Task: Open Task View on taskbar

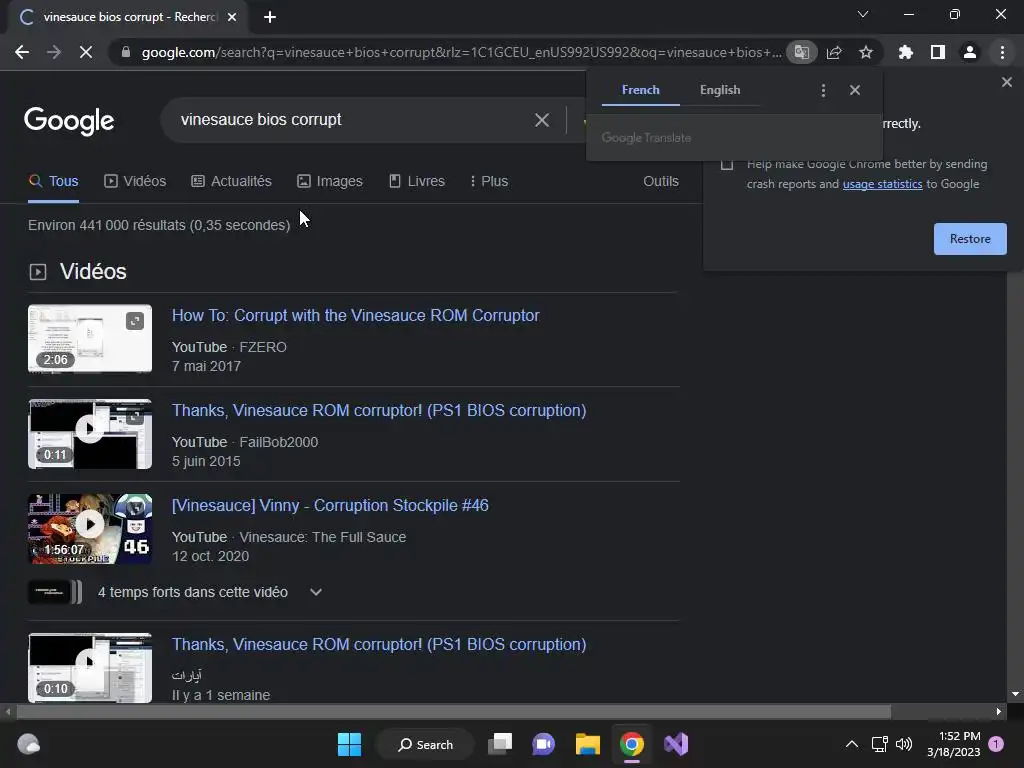Action: pyautogui.click(x=501, y=744)
